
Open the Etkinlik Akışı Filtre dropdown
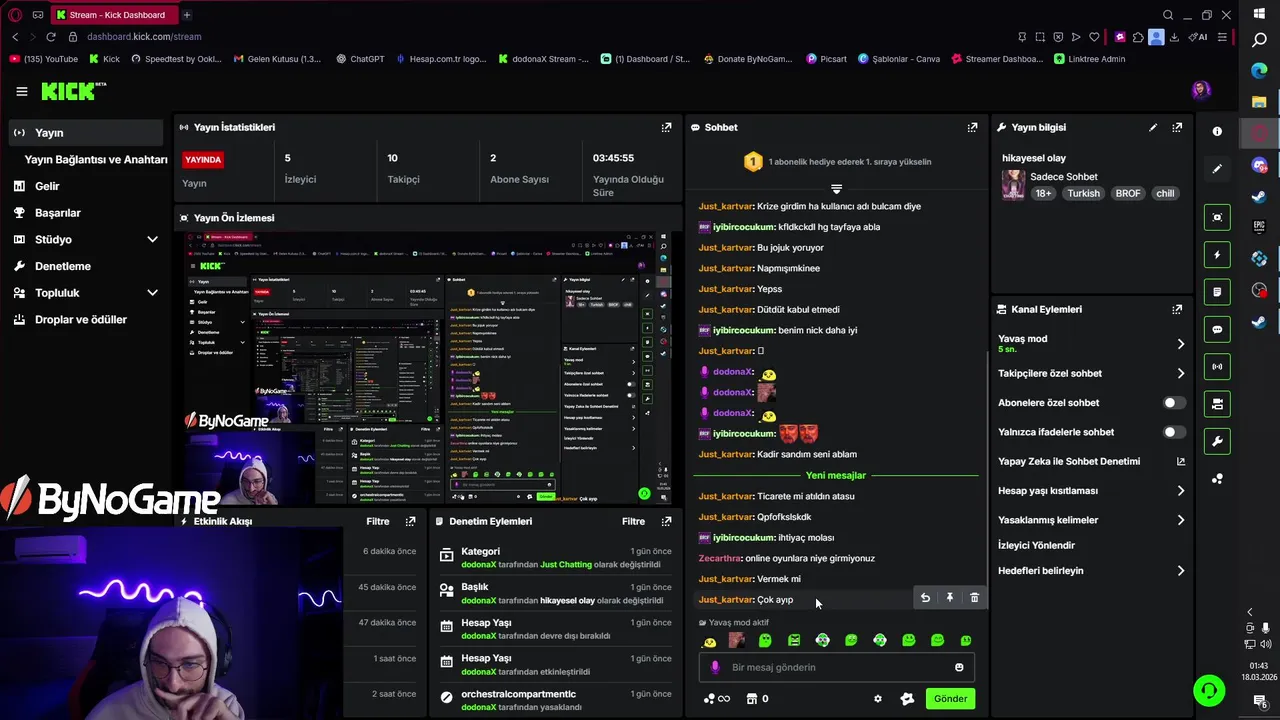(378, 521)
